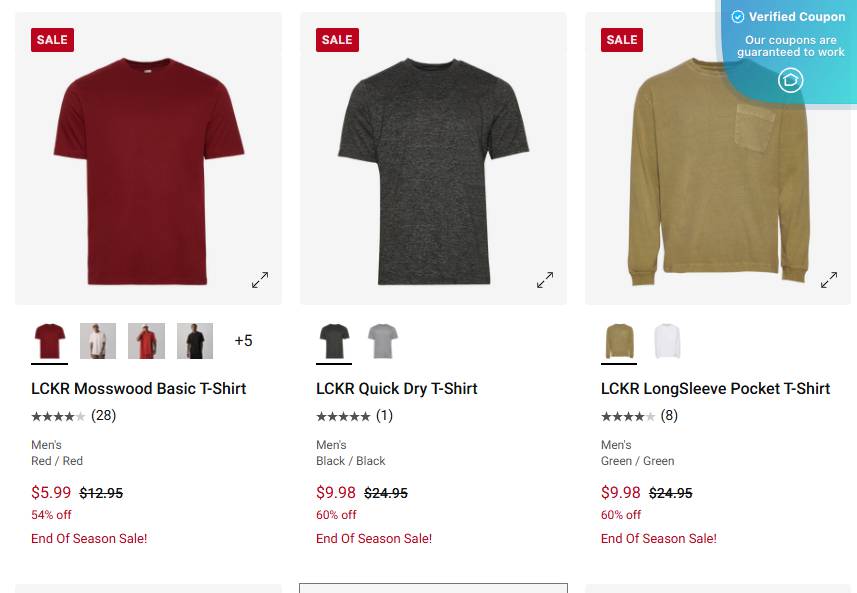Screen dimensions: 857x593
Task: Pick the white variant of the LongSleeve Pocket T-Shirt
Action: 667,340
